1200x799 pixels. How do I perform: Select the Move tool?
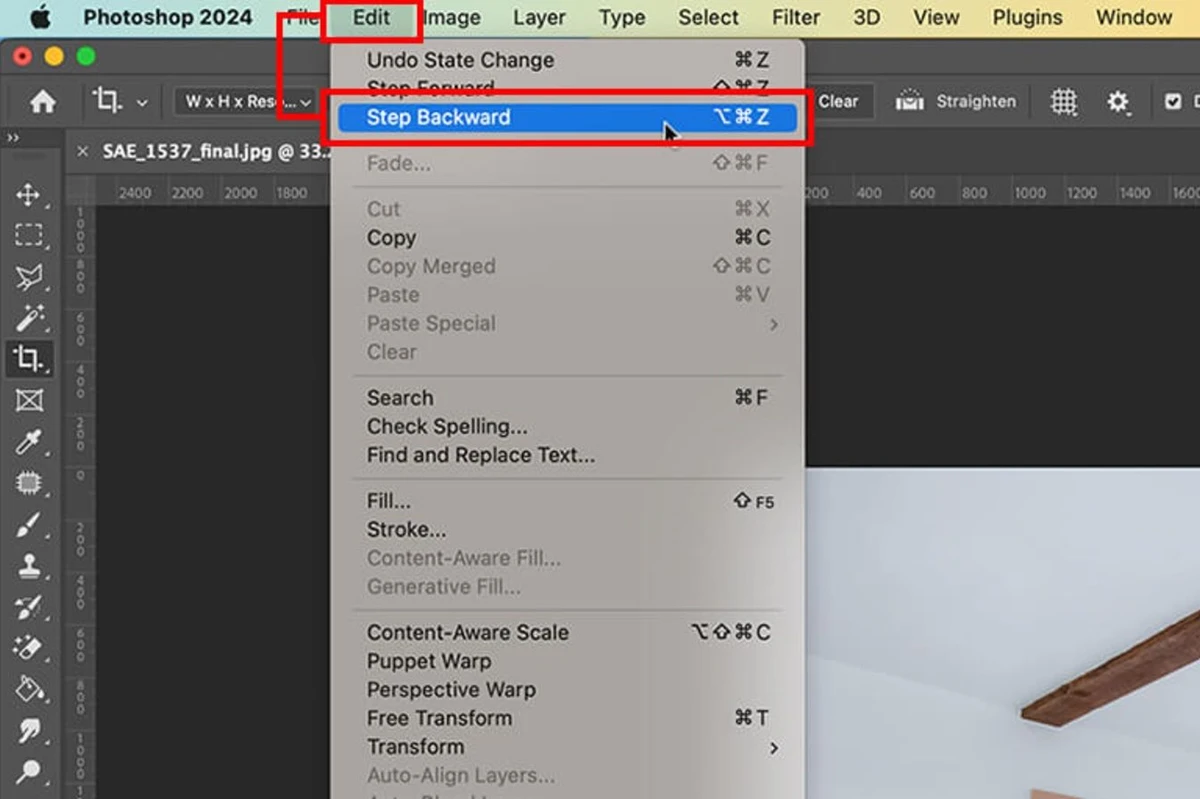tap(29, 194)
